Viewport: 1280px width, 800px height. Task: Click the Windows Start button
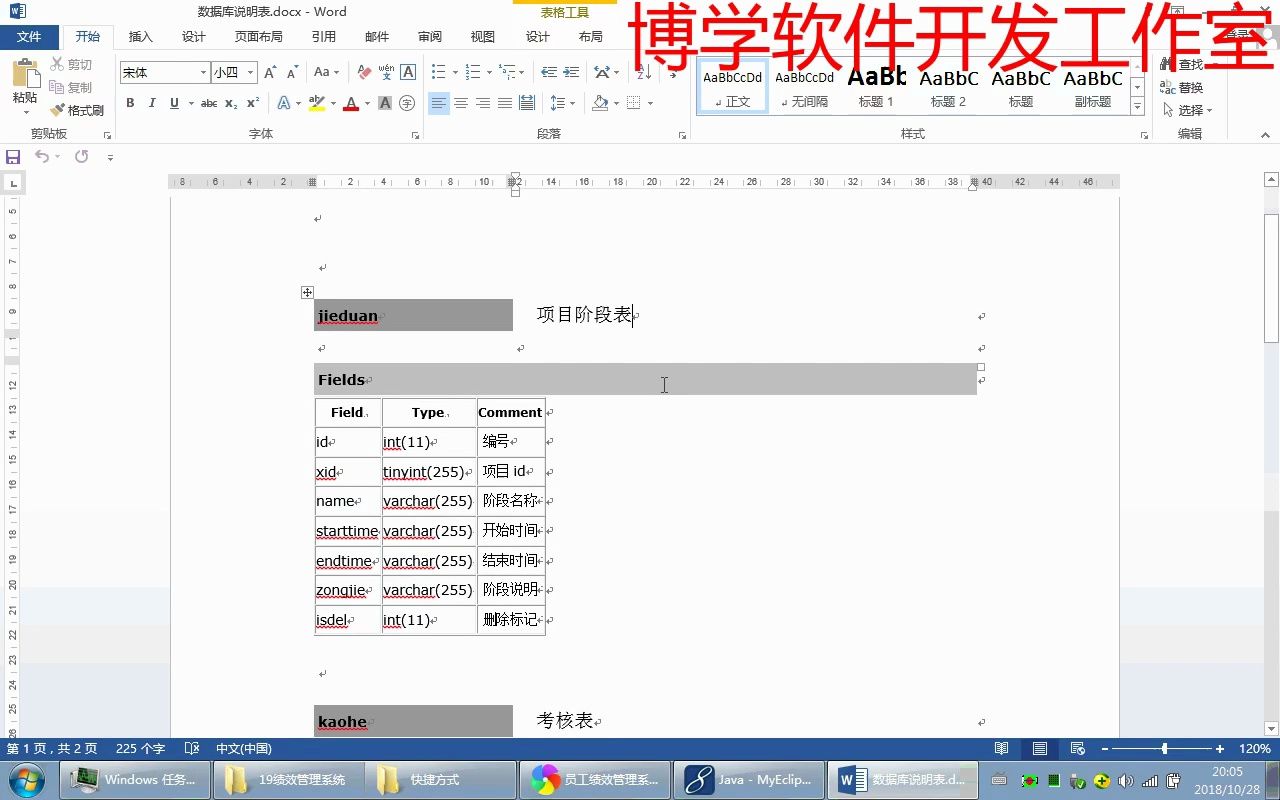click(27, 779)
